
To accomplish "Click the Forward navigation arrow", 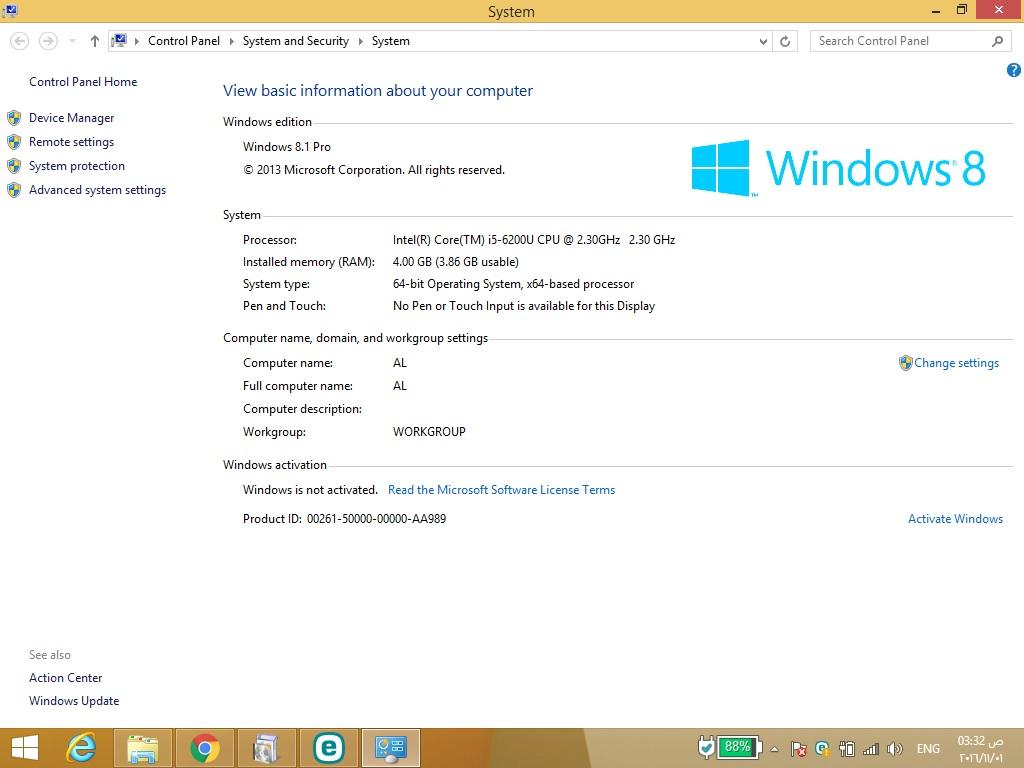I will coord(48,41).
